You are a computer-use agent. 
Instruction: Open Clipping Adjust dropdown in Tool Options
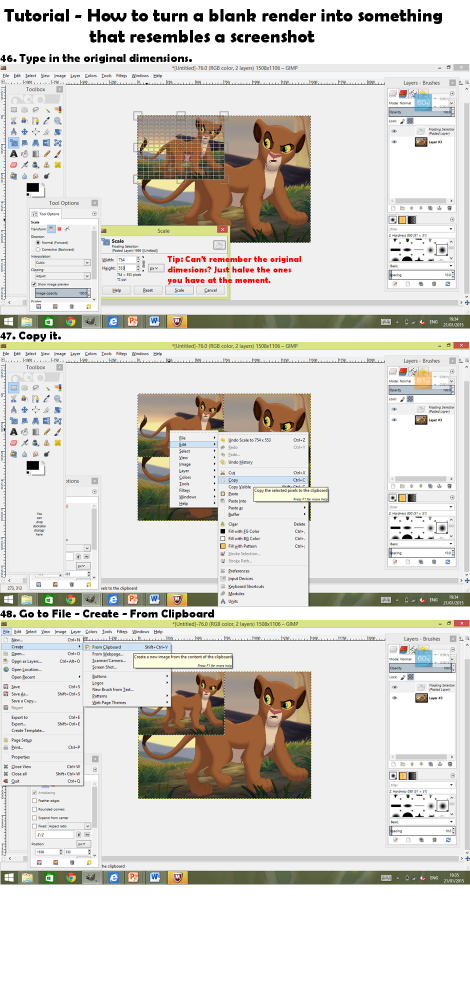pos(61,276)
